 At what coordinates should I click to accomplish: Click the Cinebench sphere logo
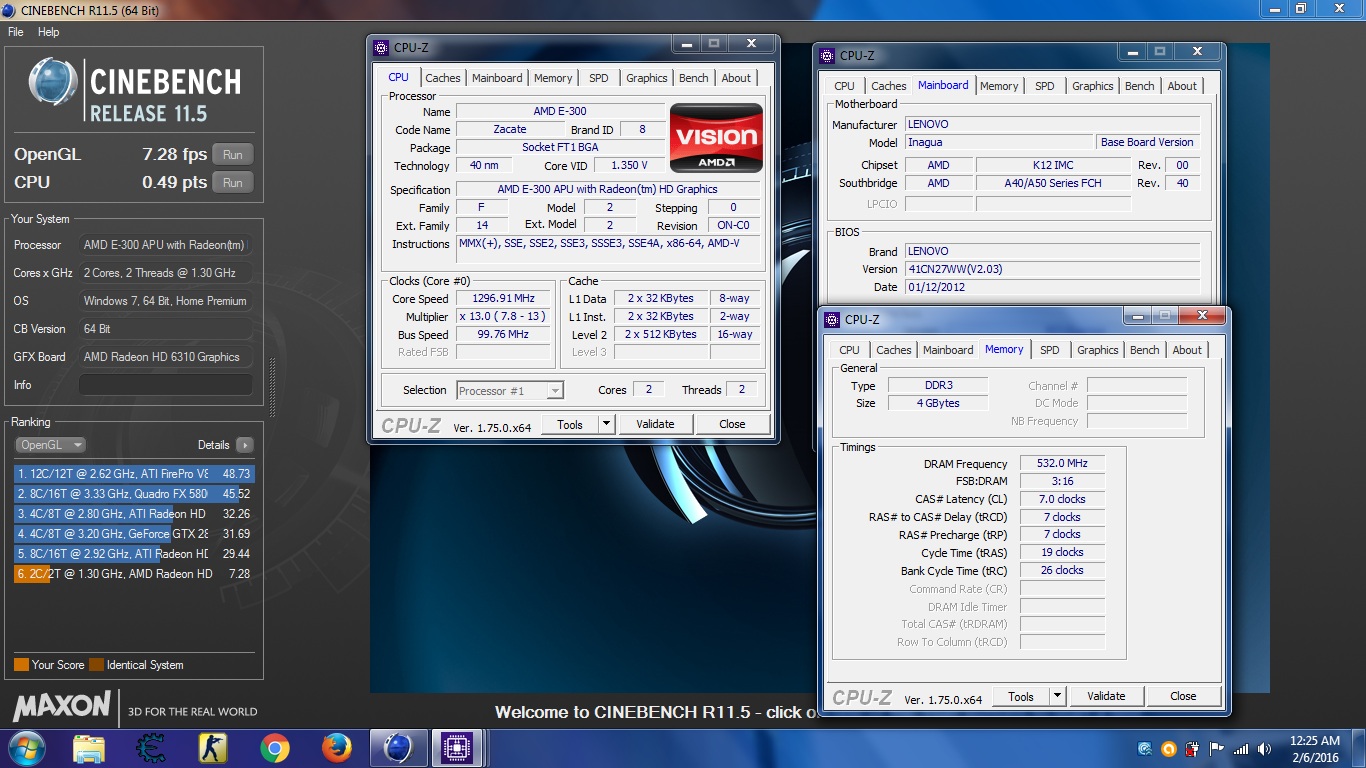[53, 83]
